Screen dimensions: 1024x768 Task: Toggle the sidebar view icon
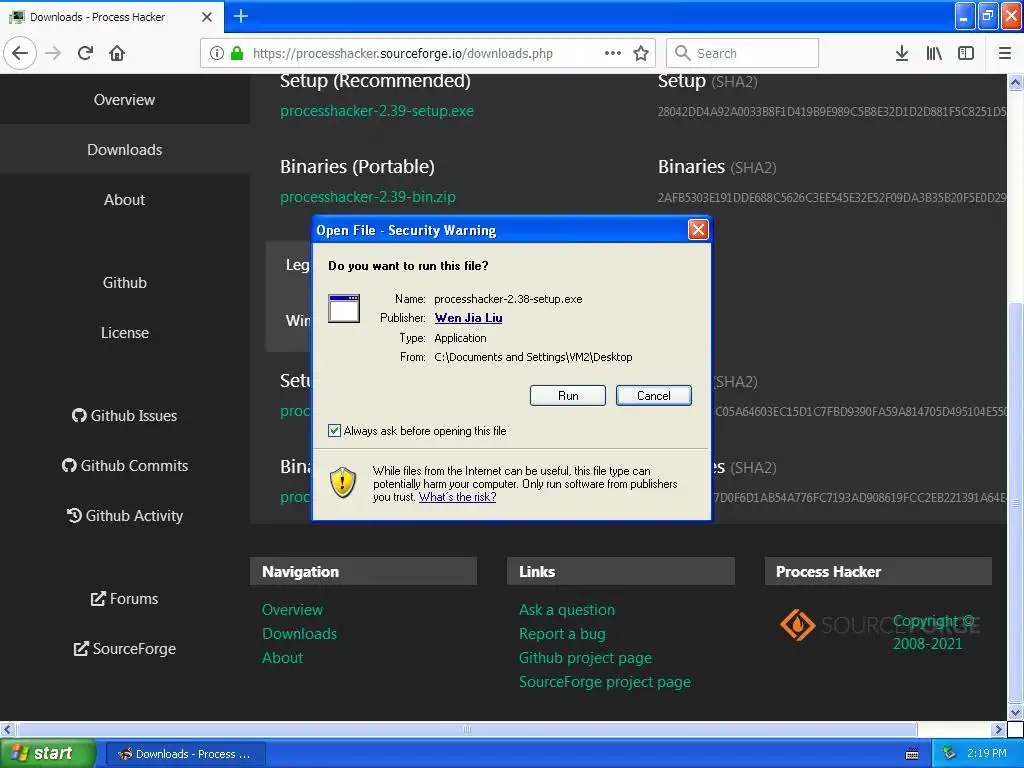[966, 53]
